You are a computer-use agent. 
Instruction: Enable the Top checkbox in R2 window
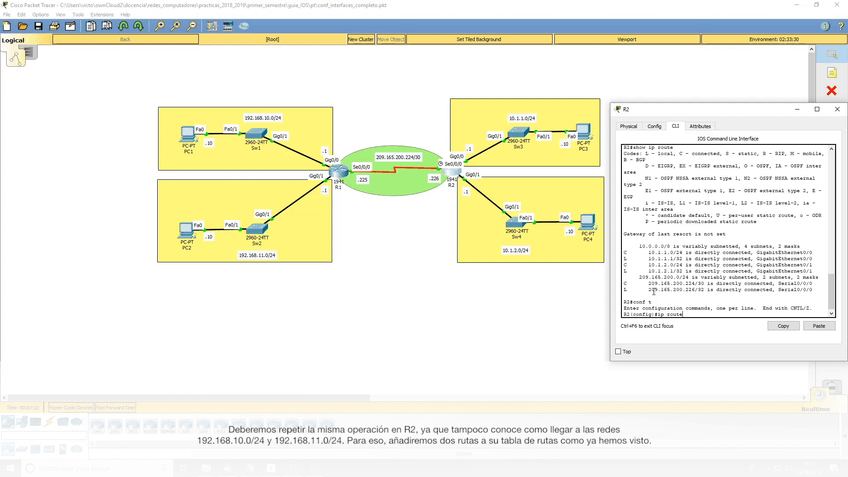tap(618, 352)
